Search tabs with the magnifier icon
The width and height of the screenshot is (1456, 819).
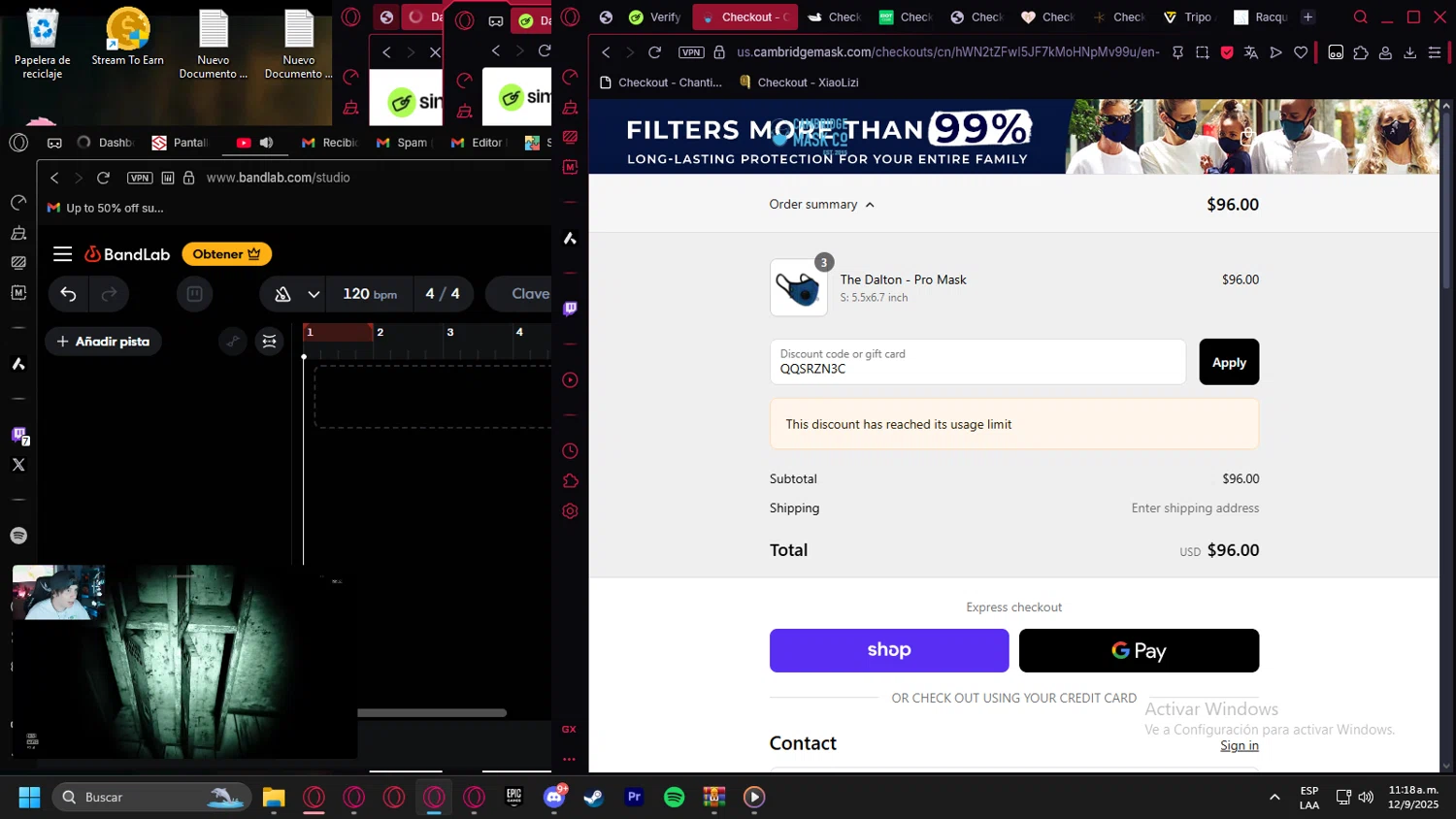[x=1361, y=16]
